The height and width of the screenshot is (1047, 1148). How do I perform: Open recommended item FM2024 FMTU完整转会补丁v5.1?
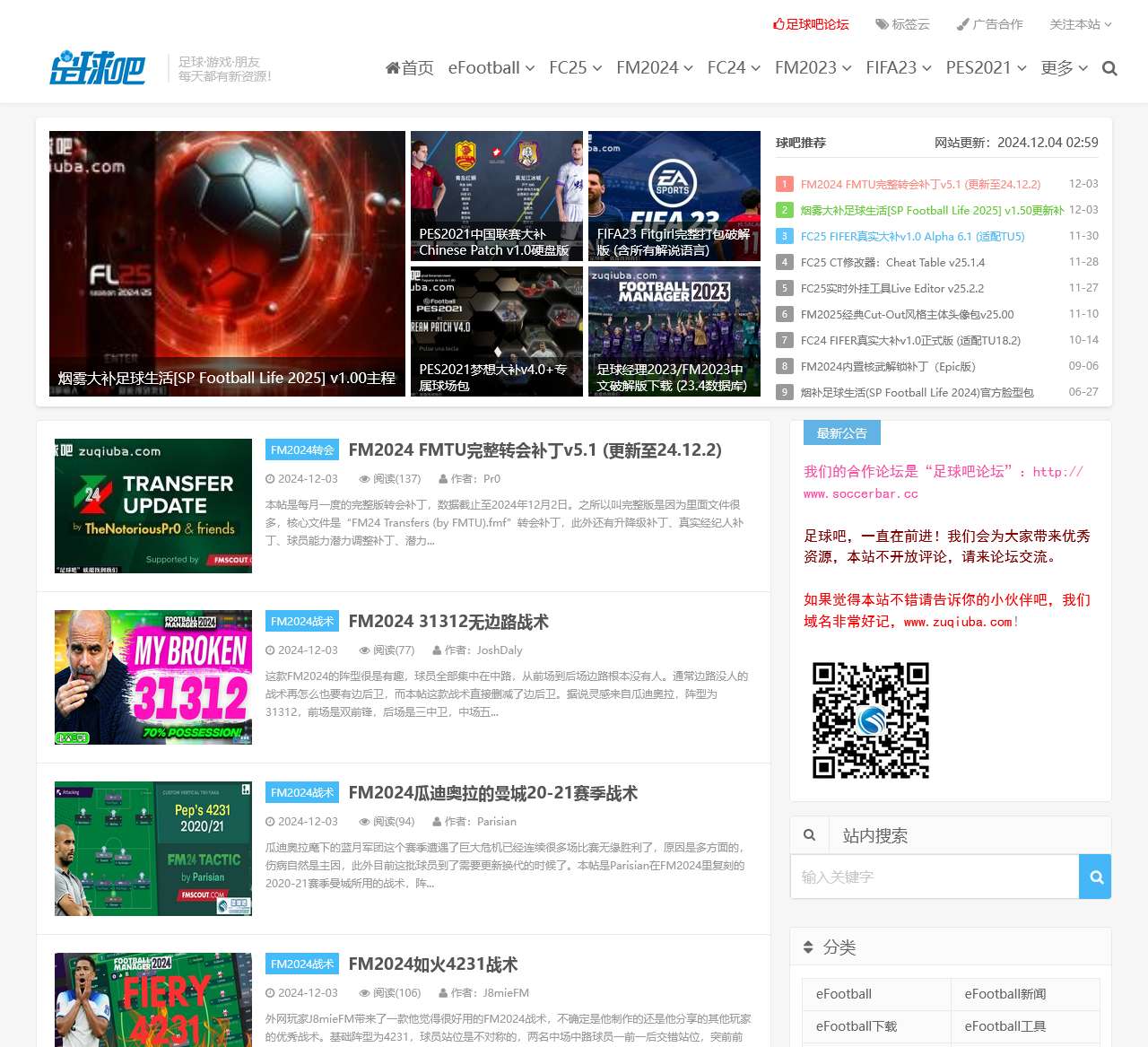click(x=920, y=184)
